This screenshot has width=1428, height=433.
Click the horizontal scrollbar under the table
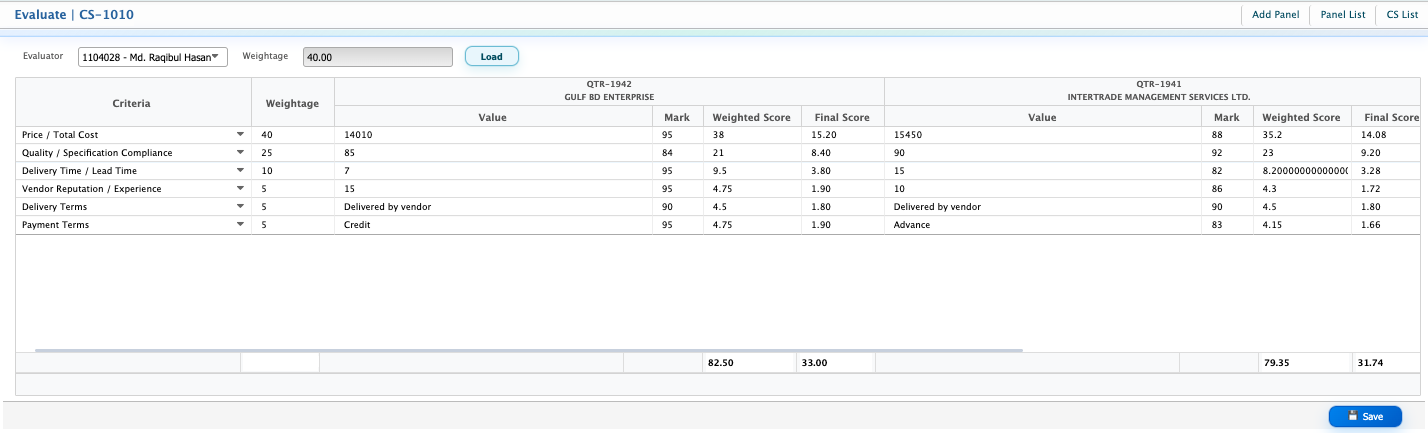tap(528, 350)
